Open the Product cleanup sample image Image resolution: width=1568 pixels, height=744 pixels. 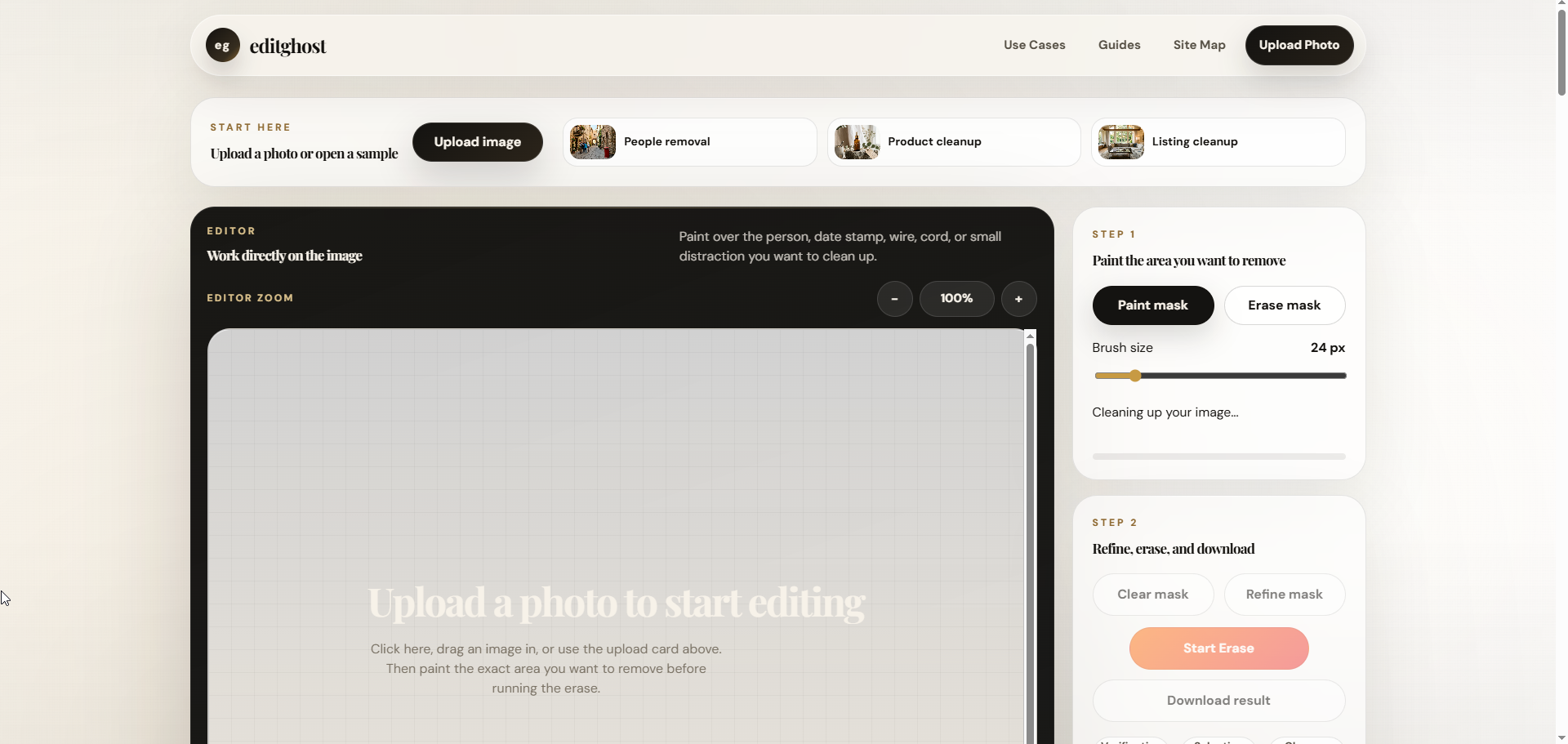click(857, 142)
